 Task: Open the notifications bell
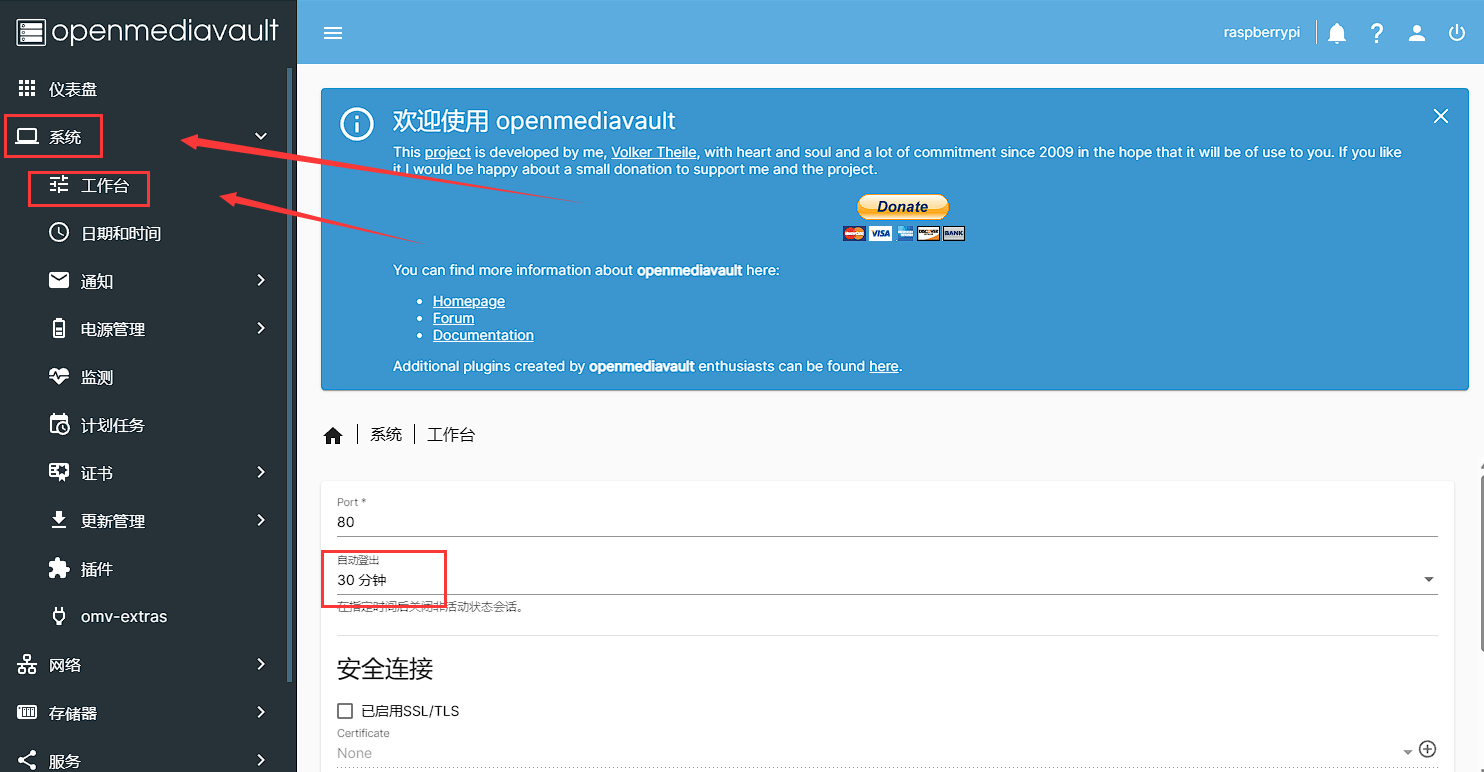[x=1337, y=33]
